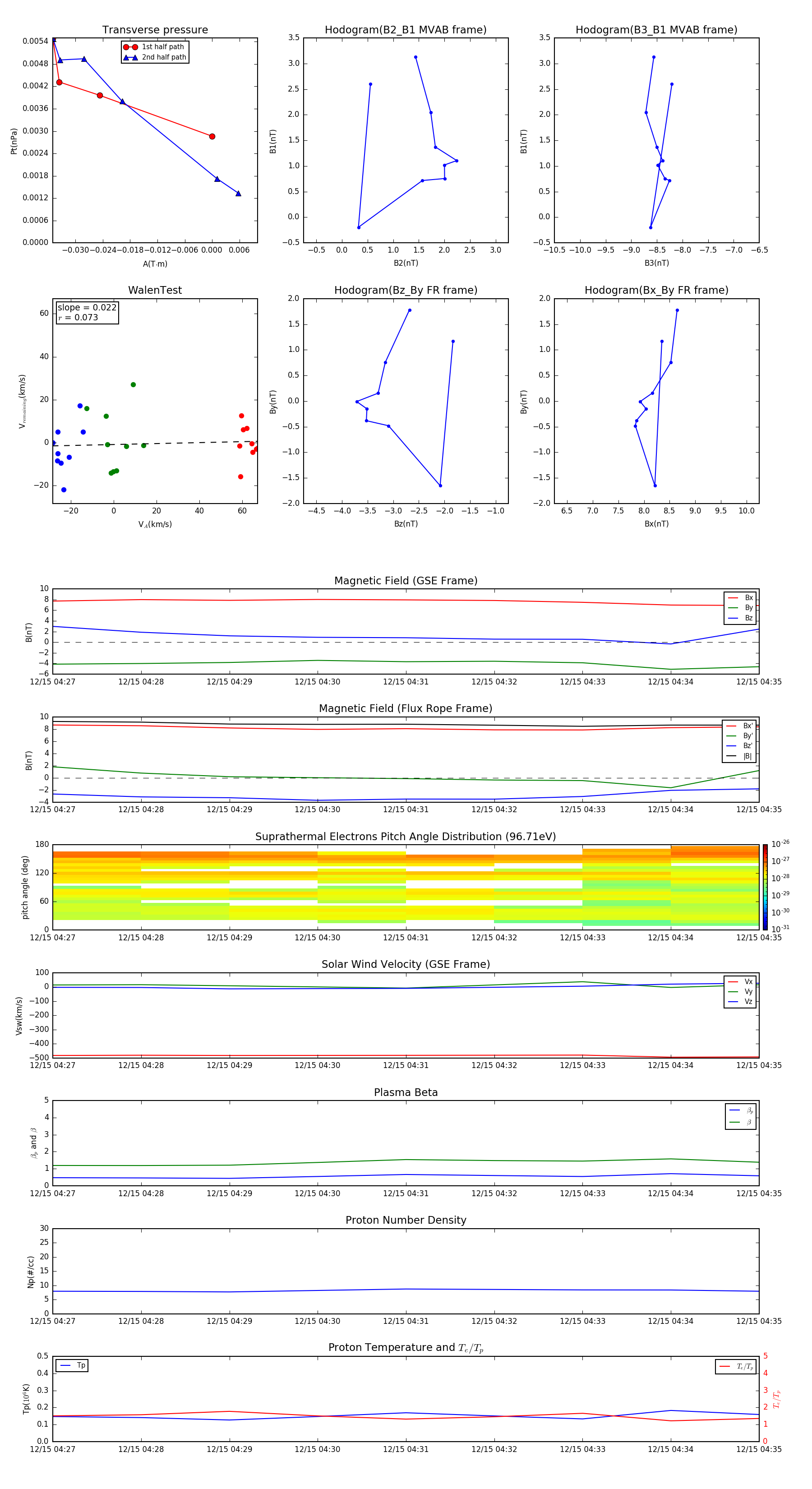Click 'Pt(nPa)' y-axis label
The height and width of the screenshot is (1489, 812).
tap(14, 141)
